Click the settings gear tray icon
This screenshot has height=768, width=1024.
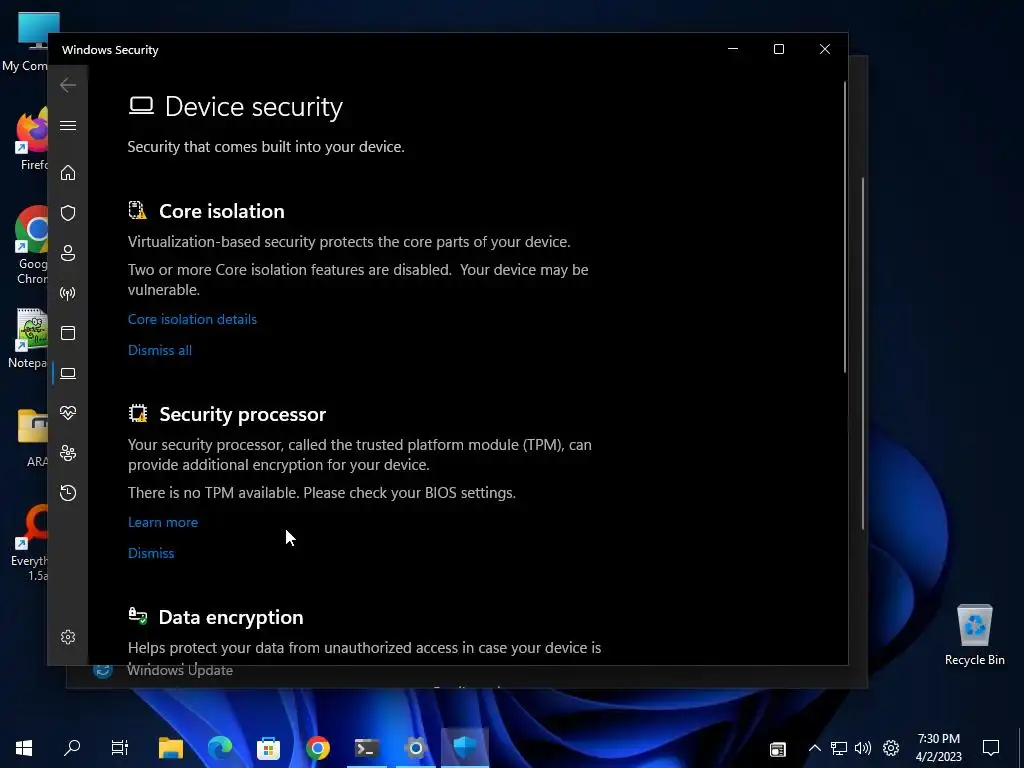pos(891,748)
